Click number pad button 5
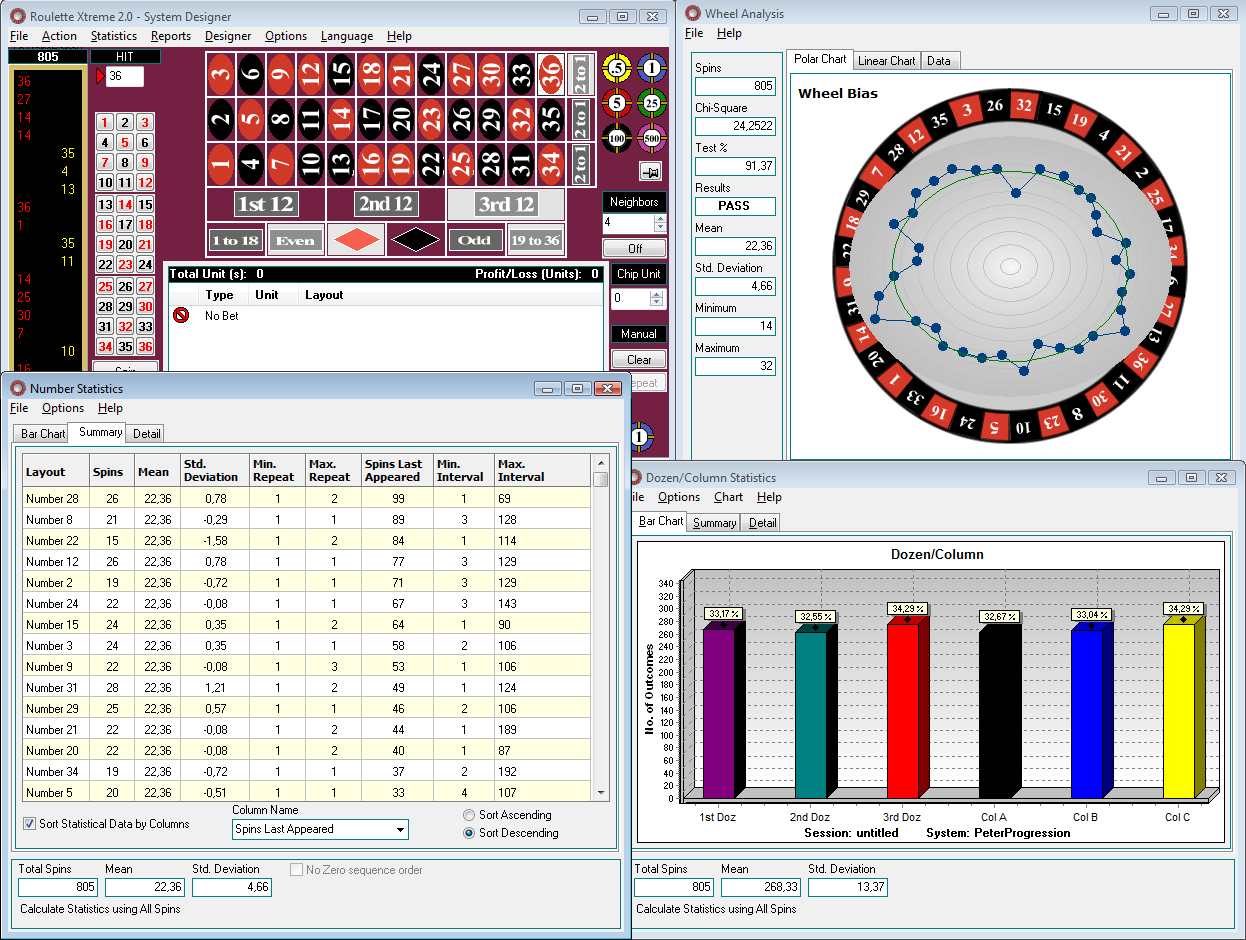Screen dimensions: 1246x940 125,142
